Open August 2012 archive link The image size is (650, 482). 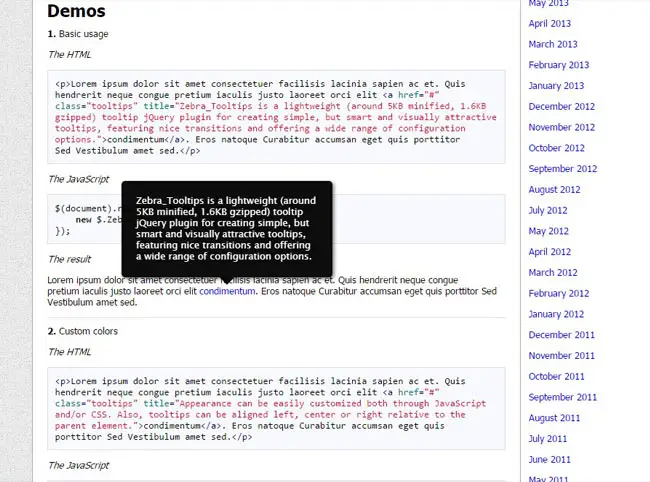click(555, 189)
